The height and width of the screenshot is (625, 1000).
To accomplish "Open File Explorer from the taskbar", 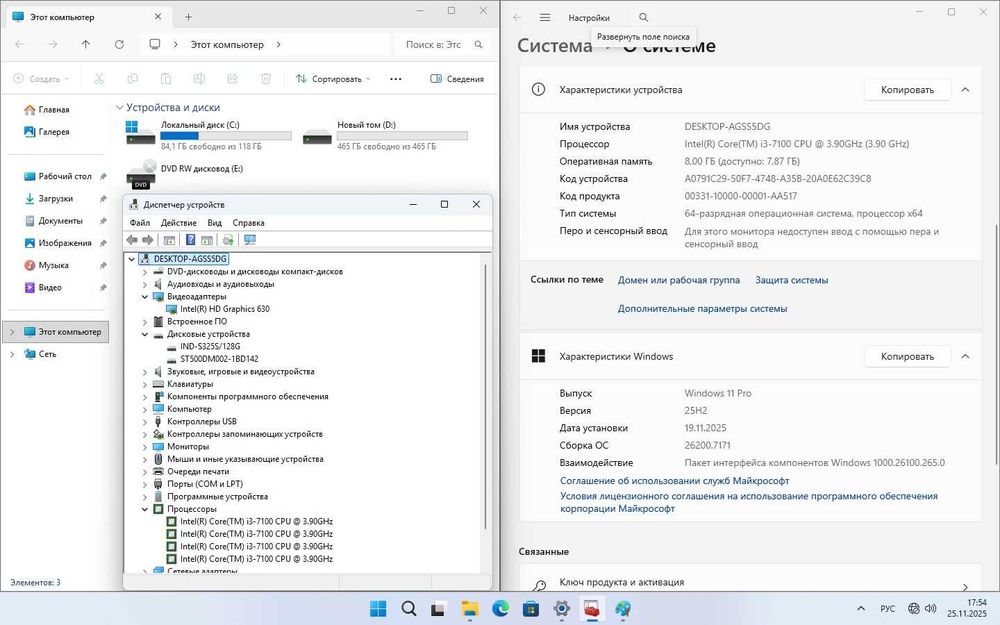I will tap(470, 608).
